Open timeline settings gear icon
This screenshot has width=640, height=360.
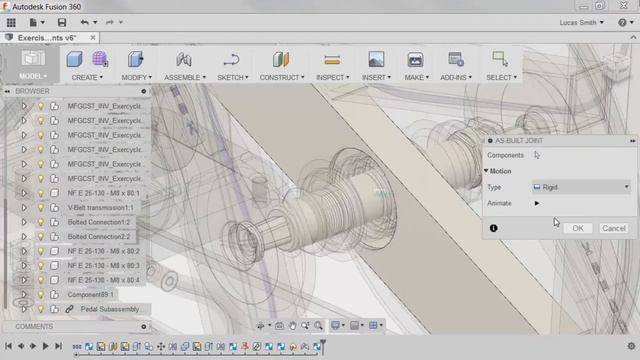[631, 346]
